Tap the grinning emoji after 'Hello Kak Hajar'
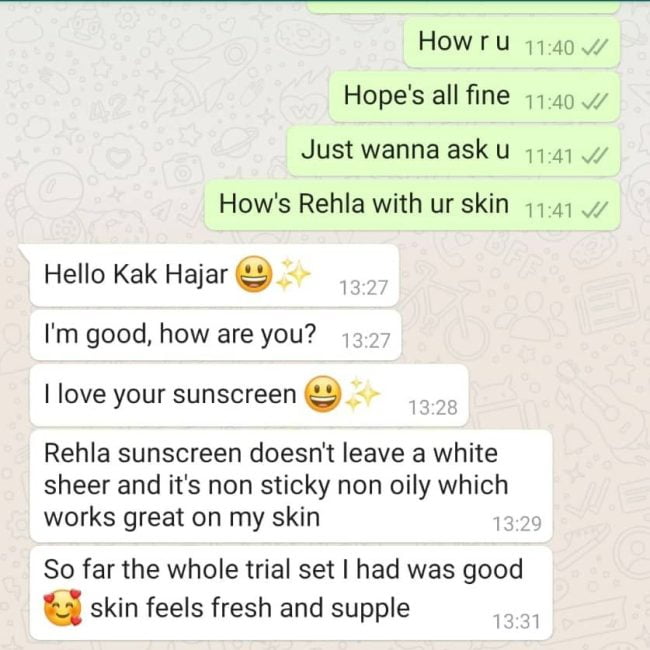 [254, 274]
